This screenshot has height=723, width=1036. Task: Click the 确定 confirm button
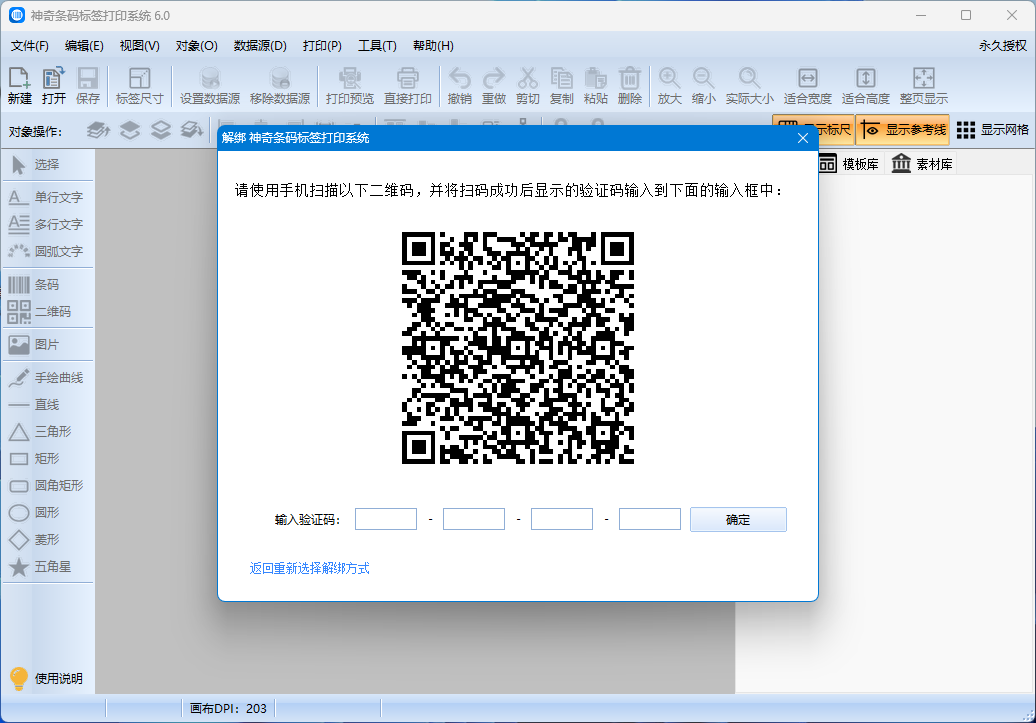[x=738, y=519]
